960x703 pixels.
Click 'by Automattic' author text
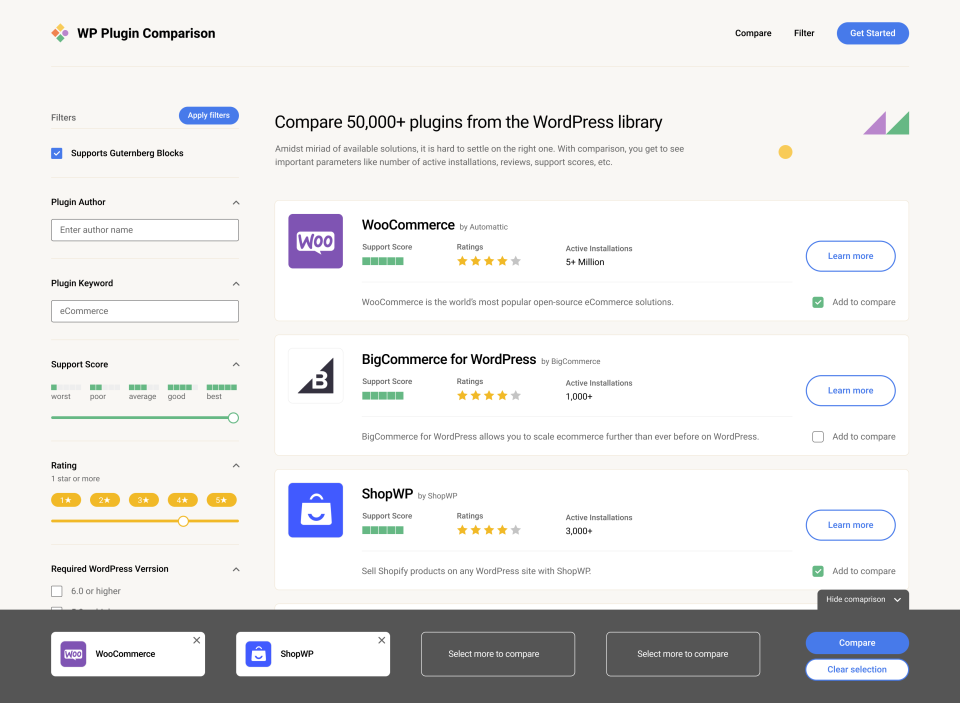[484, 227]
